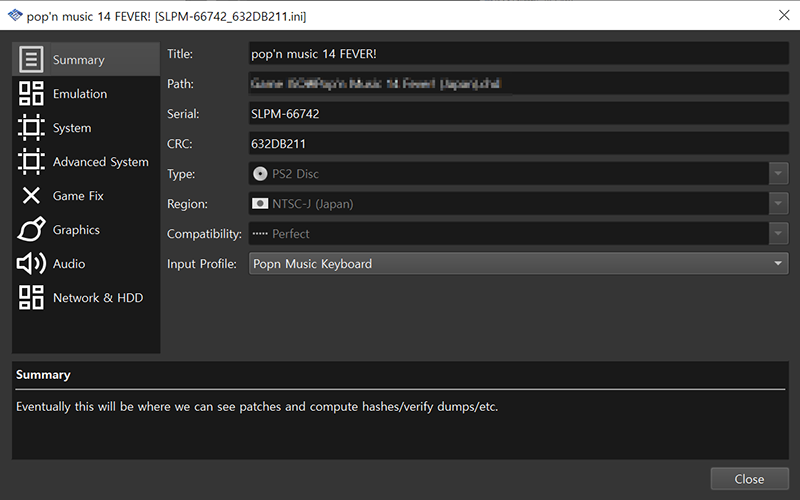The height and width of the screenshot is (500, 800).
Task: Switch to the Emulation settings page
Action: point(86,93)
